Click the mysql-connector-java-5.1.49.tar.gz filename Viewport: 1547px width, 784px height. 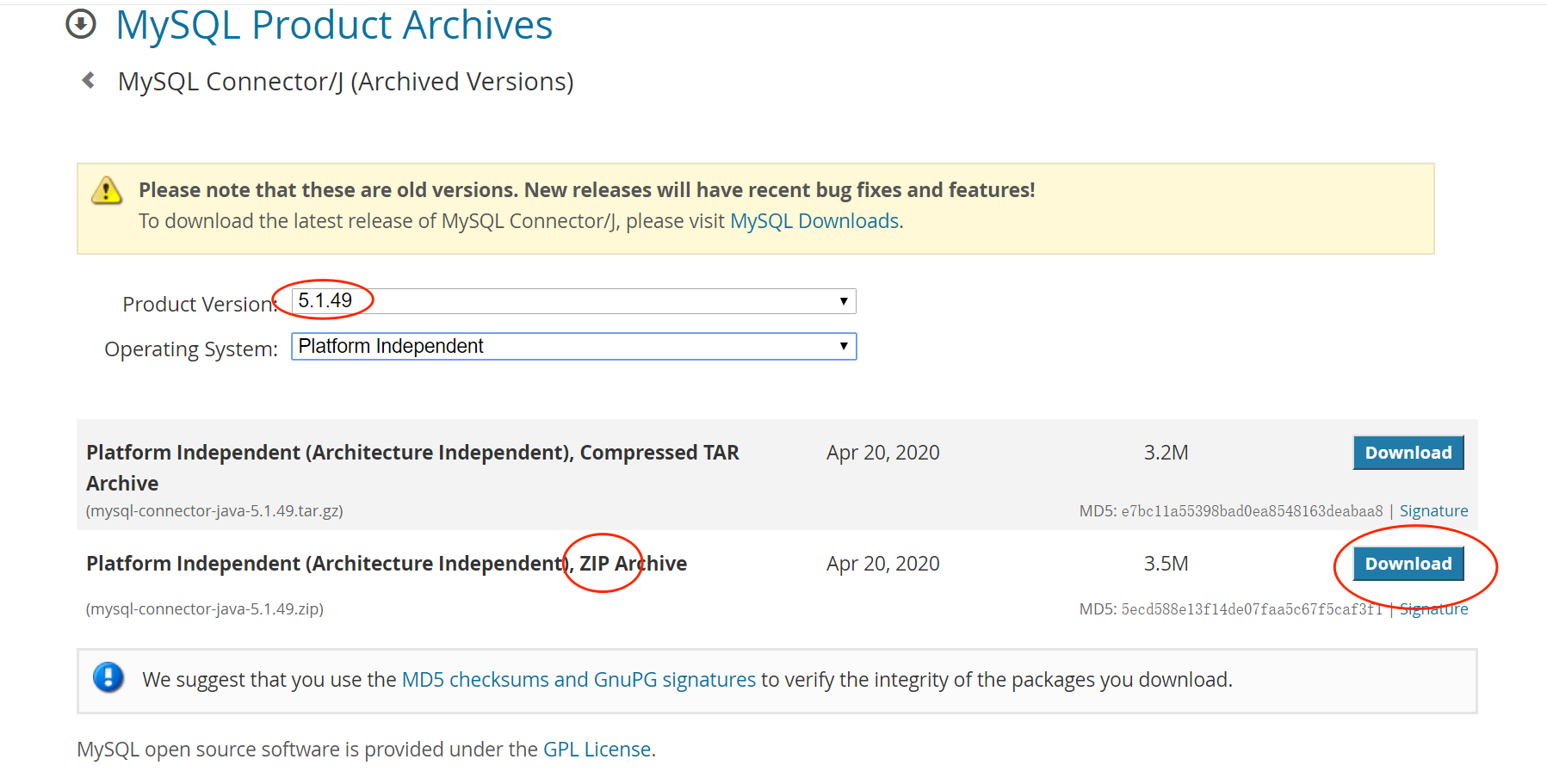coord(214,511)
